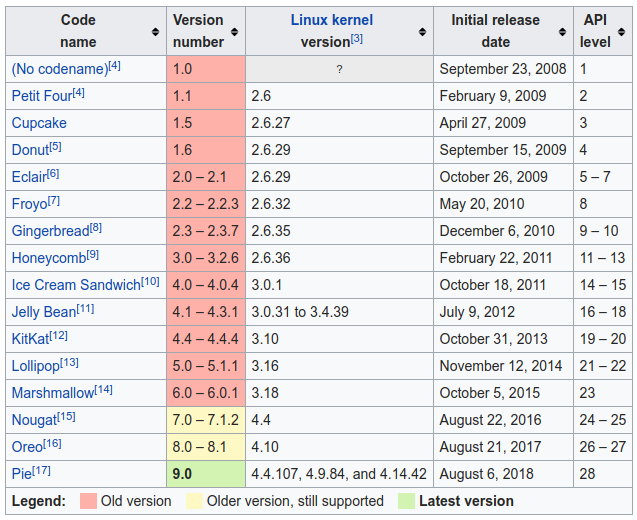Select date May 20, 2010
Viewport: 637px width, 520px height.
(x=482, y=204)
